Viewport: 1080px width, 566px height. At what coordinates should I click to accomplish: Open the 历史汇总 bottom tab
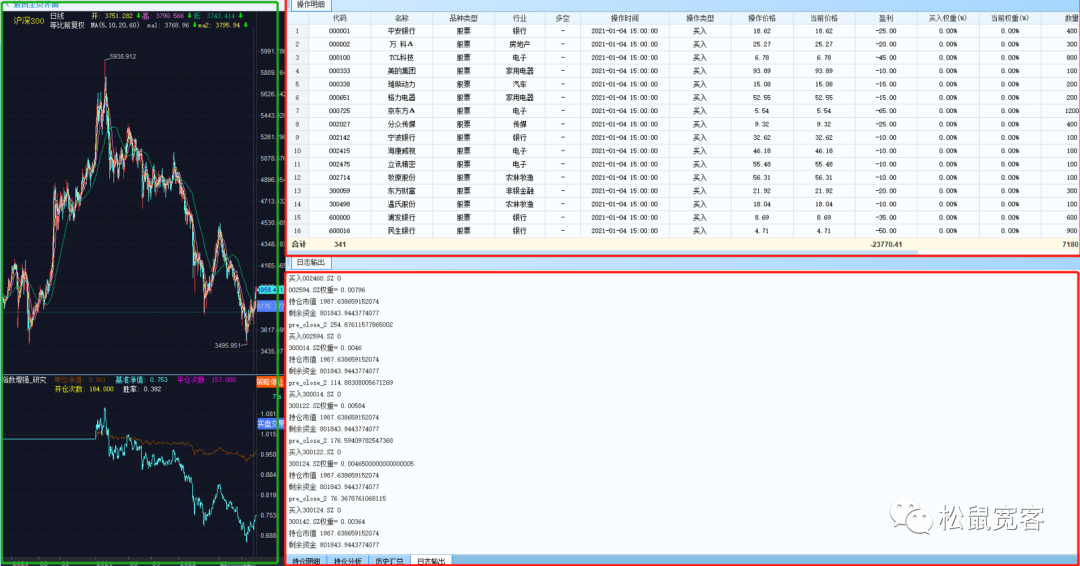coord(389,561)
